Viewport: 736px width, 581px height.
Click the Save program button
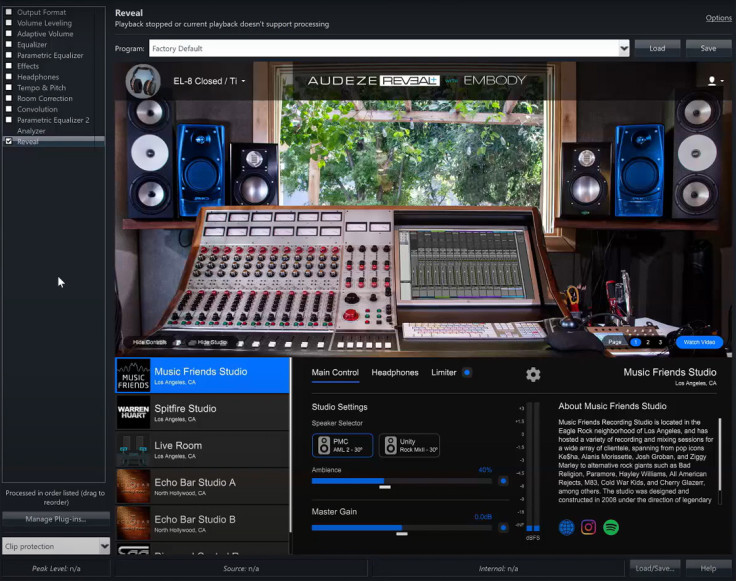click(x=708, y=48)
